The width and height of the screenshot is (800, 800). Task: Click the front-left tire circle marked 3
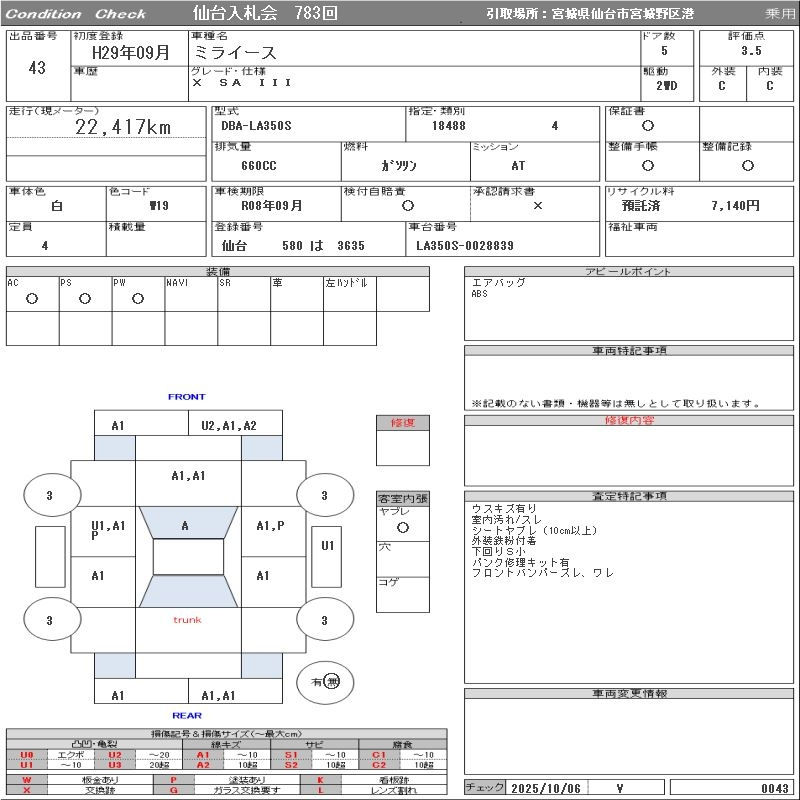pyautogui.click(x=50, y=495)
